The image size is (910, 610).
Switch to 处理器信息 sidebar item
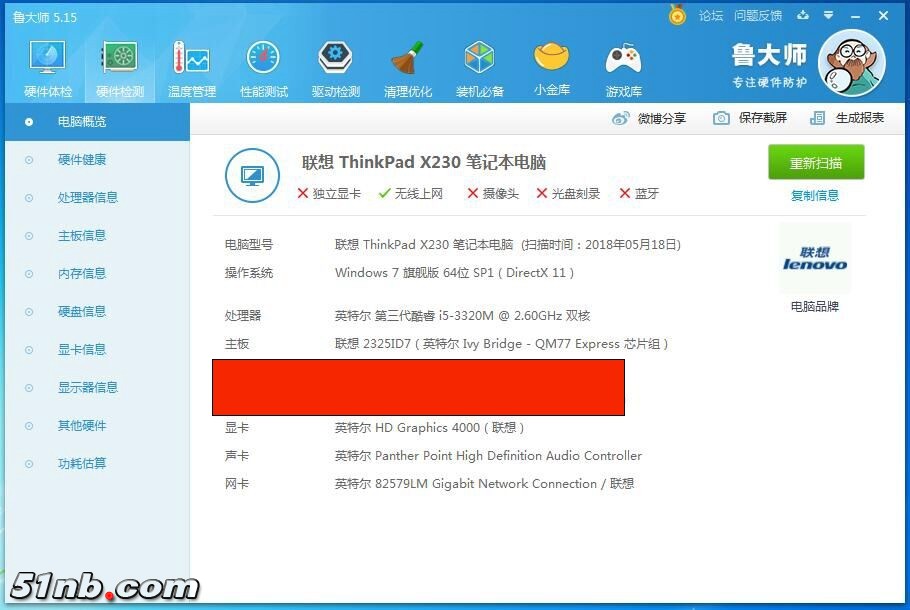pyautogui.click(x=88, y=198)
